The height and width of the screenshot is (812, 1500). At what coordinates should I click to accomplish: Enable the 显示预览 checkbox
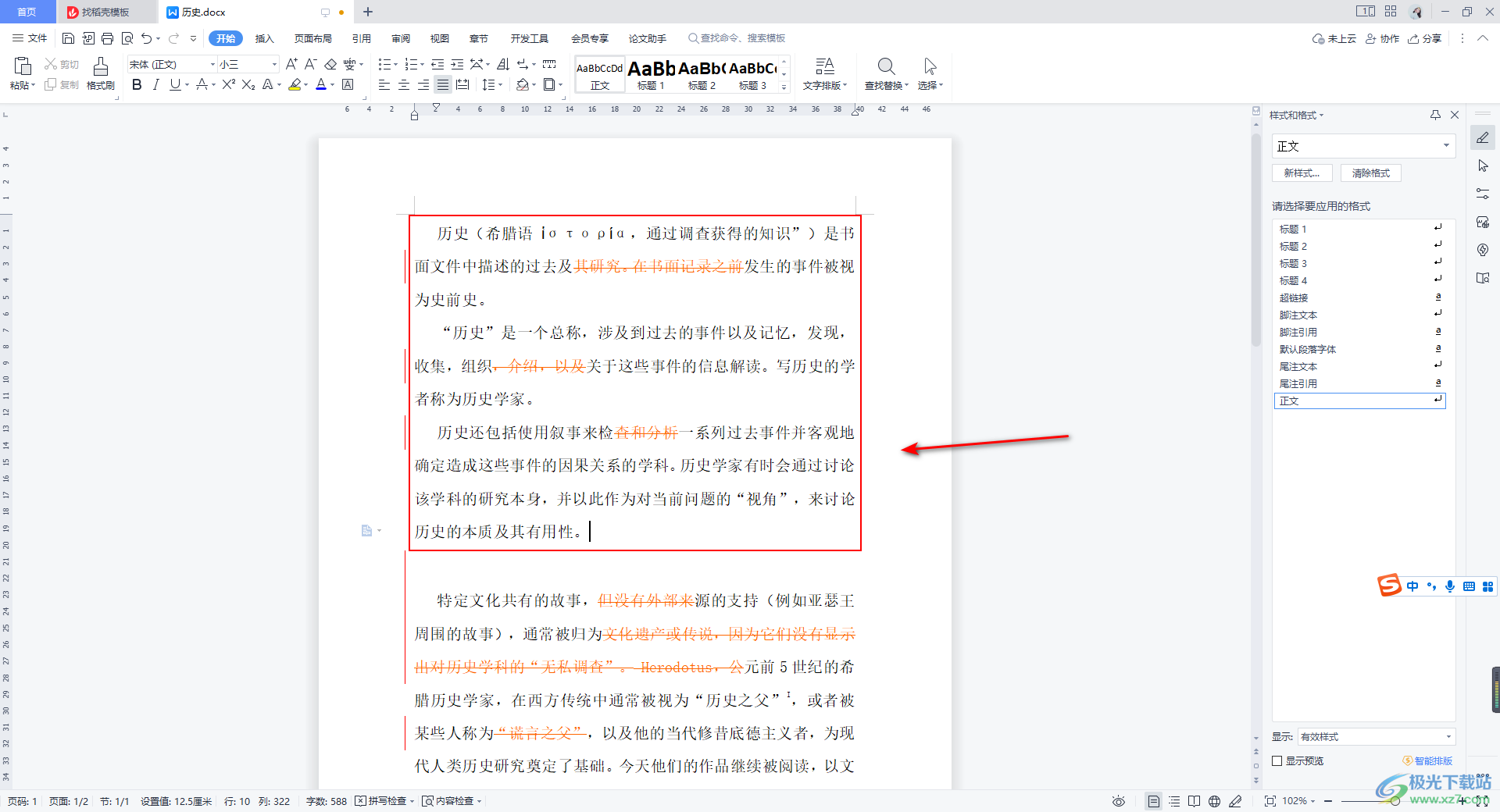[1277, 760]
